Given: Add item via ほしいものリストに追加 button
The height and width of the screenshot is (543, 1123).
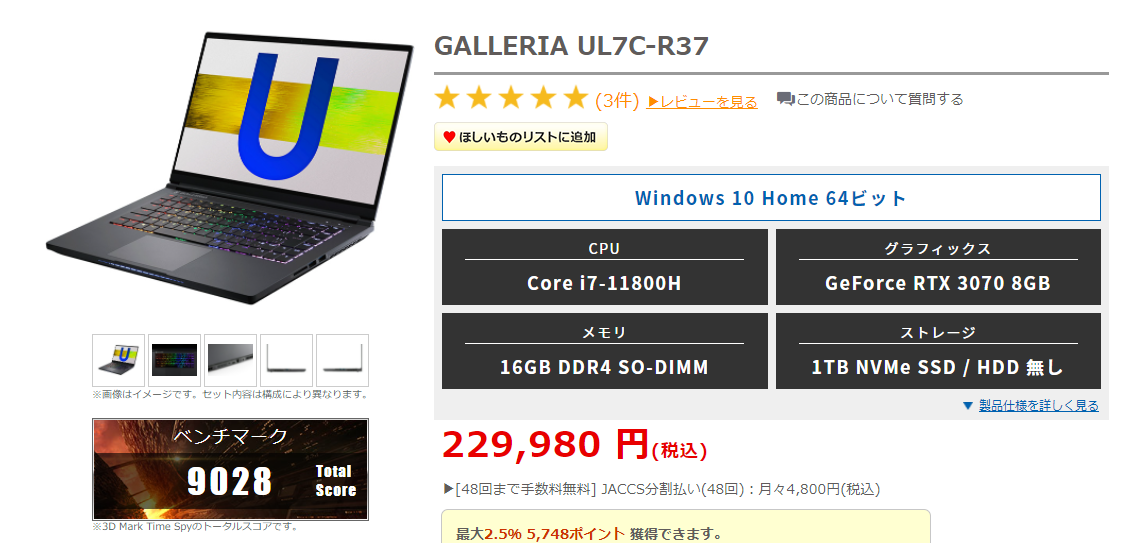Looking at the screenshot, I should pyautogui.click(x=521, y=137).
